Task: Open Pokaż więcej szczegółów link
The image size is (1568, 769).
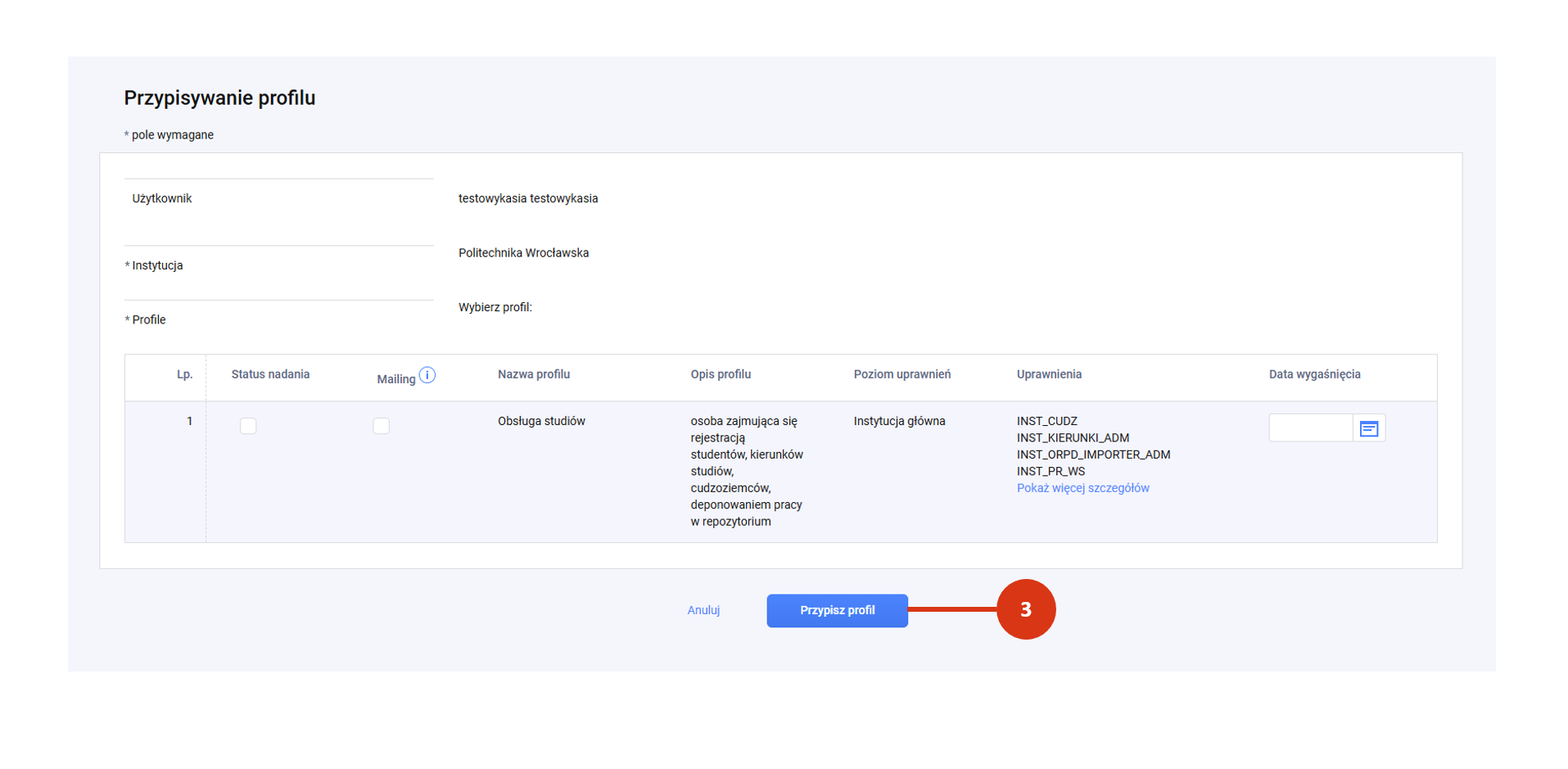Action: pyautogui.click(x=1082, y=488)
